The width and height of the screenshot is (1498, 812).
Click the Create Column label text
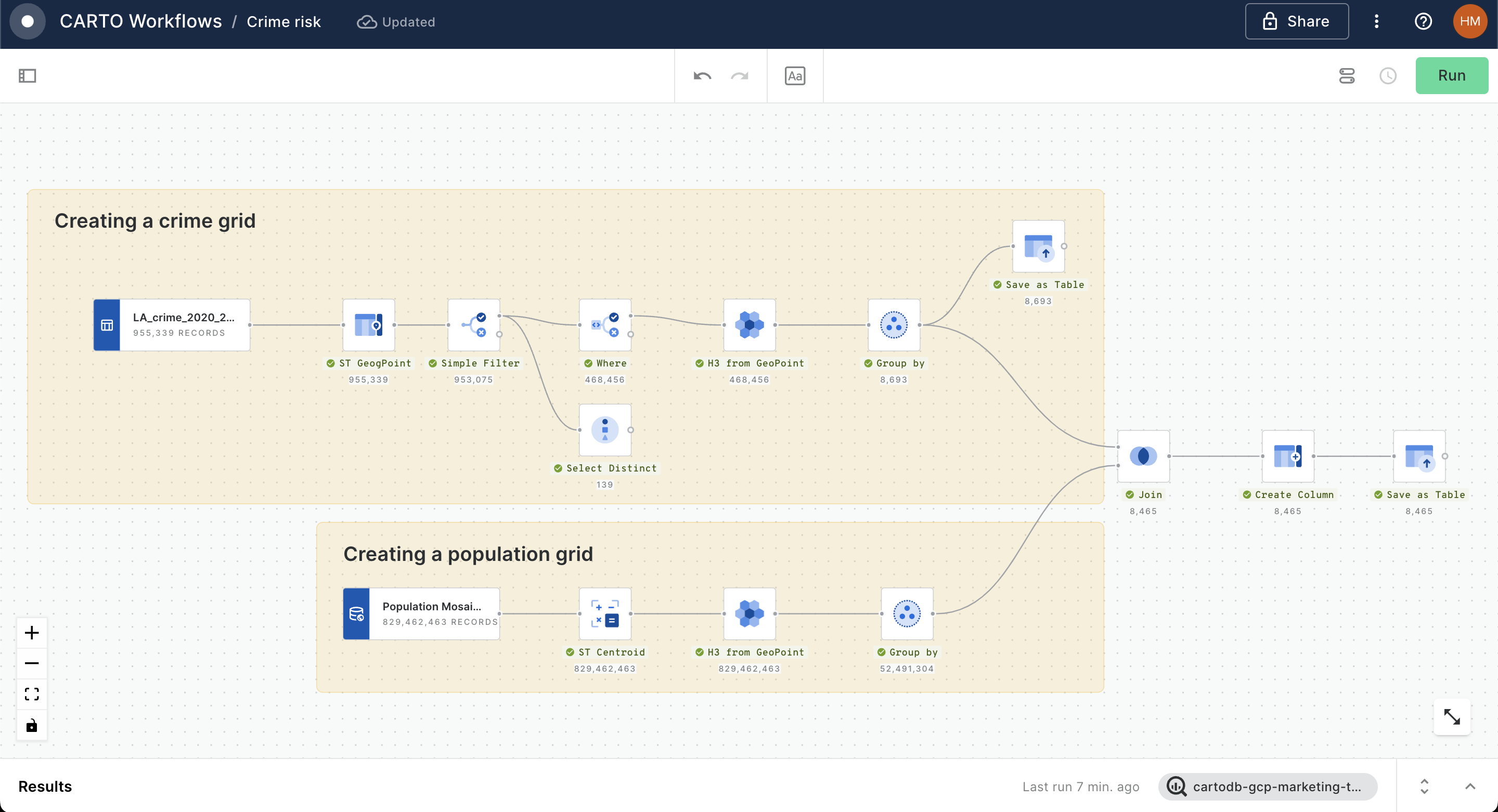(1294, 495)
